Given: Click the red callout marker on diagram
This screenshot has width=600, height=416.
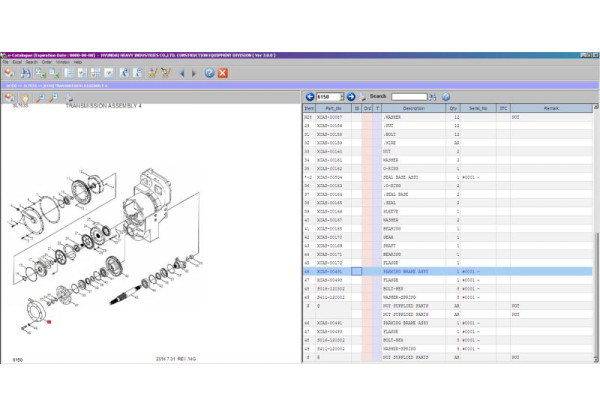Looking at the screenshot, I should (x=48, y=324).
